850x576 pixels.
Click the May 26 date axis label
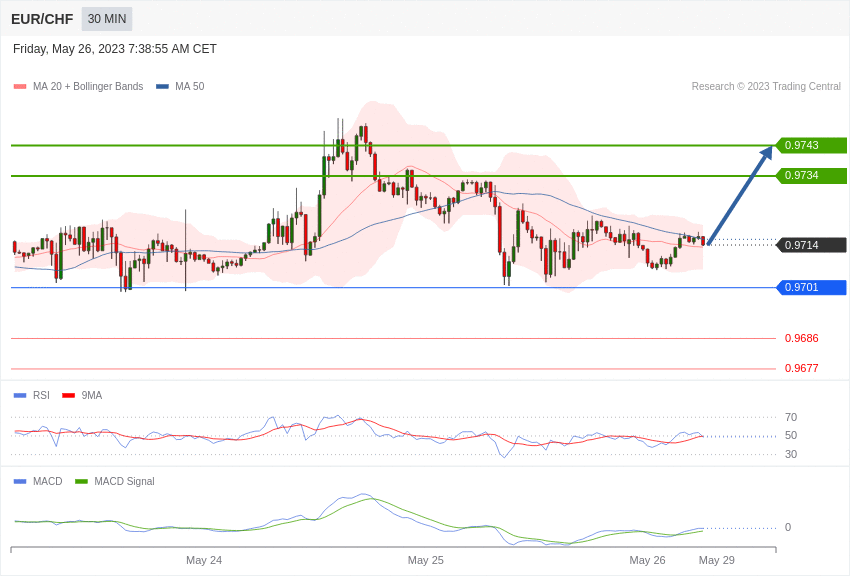tap(647, 560)
